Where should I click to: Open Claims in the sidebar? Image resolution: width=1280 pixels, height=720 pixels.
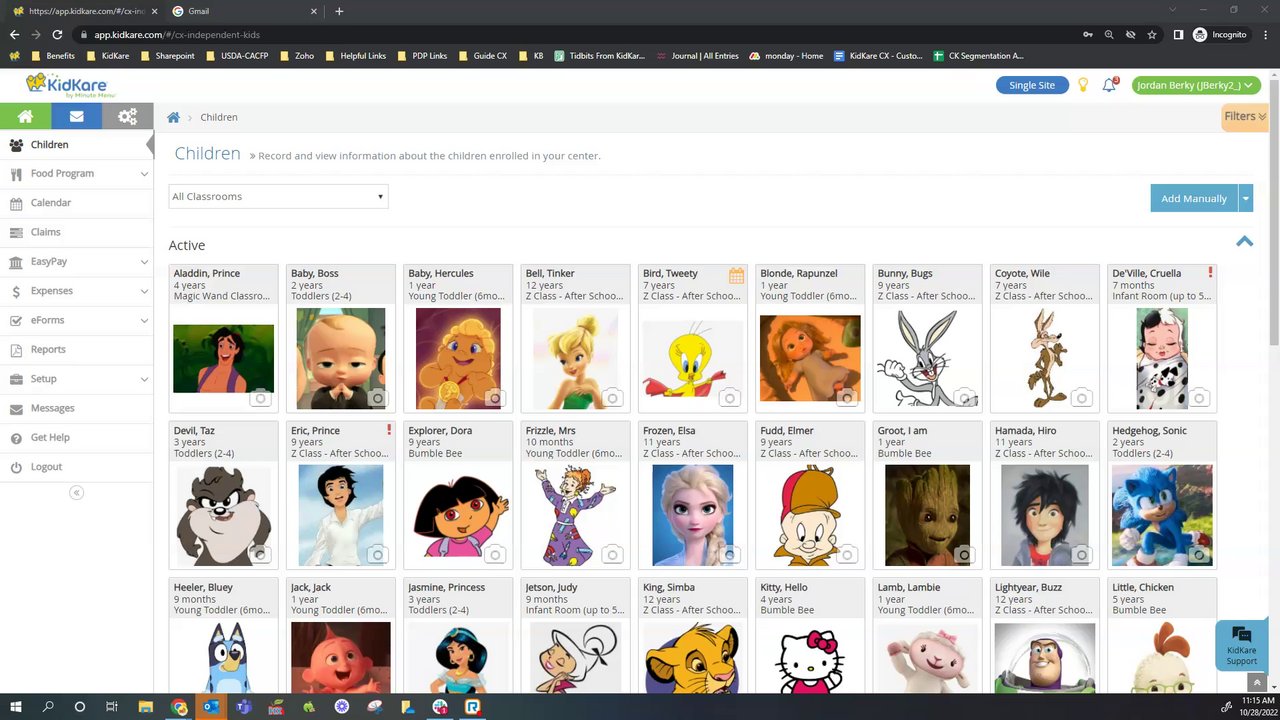point(76,232)
